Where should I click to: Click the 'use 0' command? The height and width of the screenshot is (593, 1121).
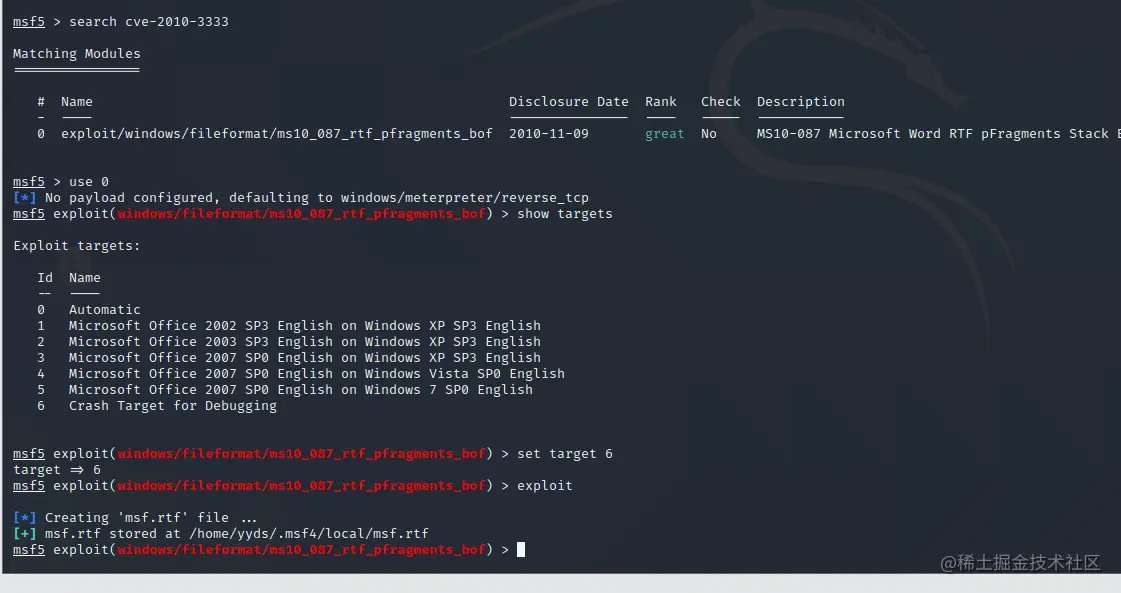[x=89, y=182]
